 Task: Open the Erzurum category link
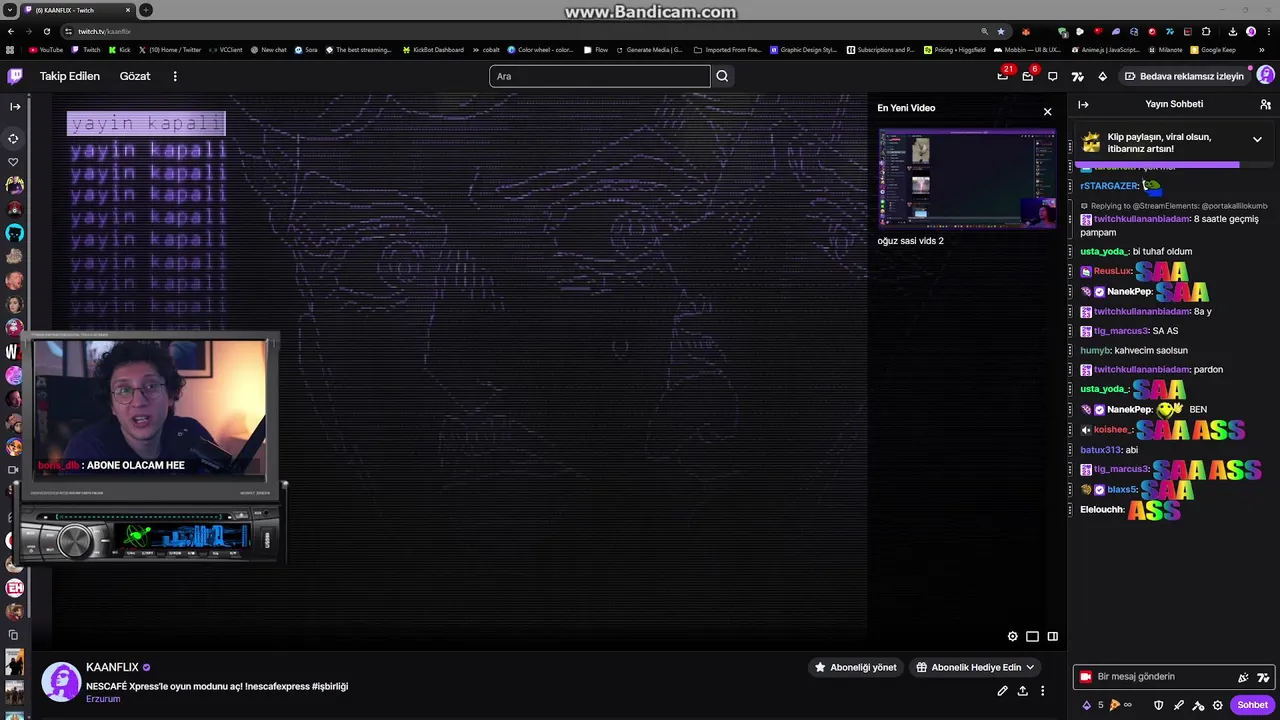(x=103, y=699)
